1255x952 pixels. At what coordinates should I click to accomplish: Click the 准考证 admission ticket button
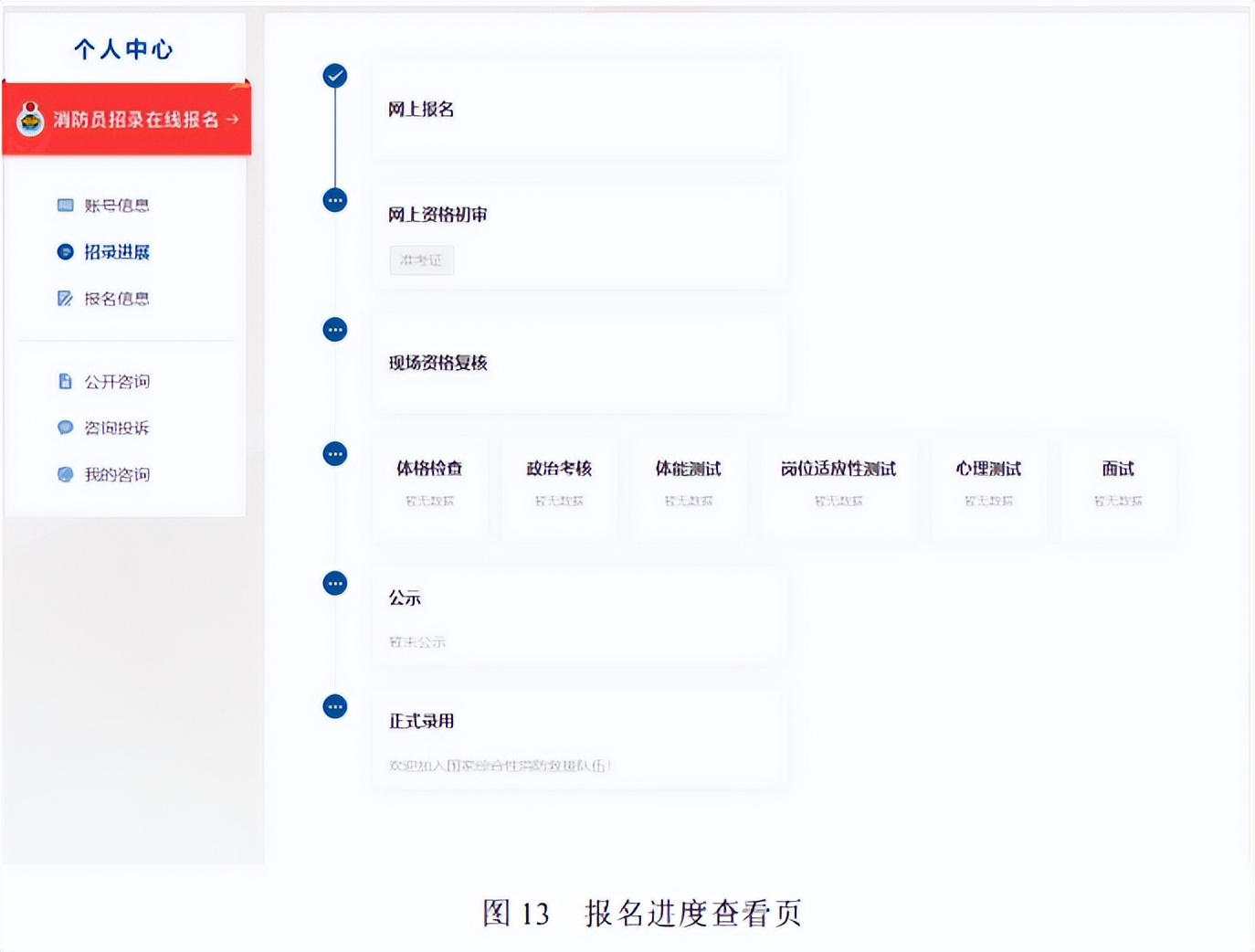421,259
